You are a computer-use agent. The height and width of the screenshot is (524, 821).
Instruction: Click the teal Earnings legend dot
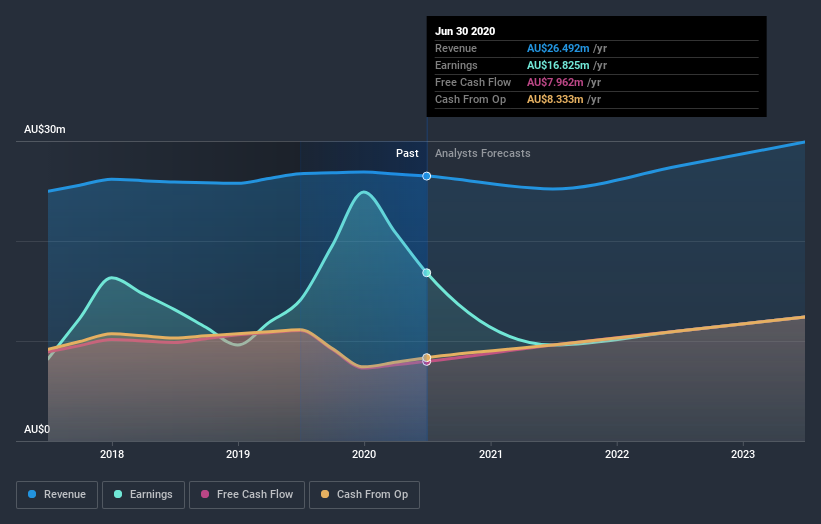pyautogui.click(x=118, y=494)
